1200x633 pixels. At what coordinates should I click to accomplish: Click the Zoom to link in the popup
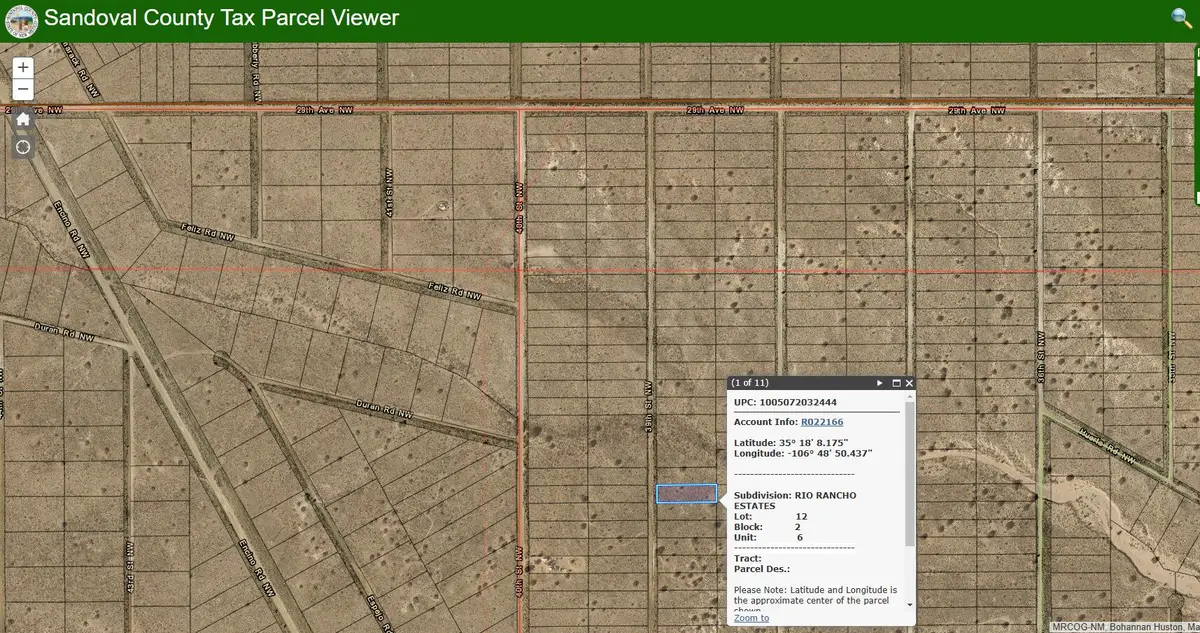[749, 618]
